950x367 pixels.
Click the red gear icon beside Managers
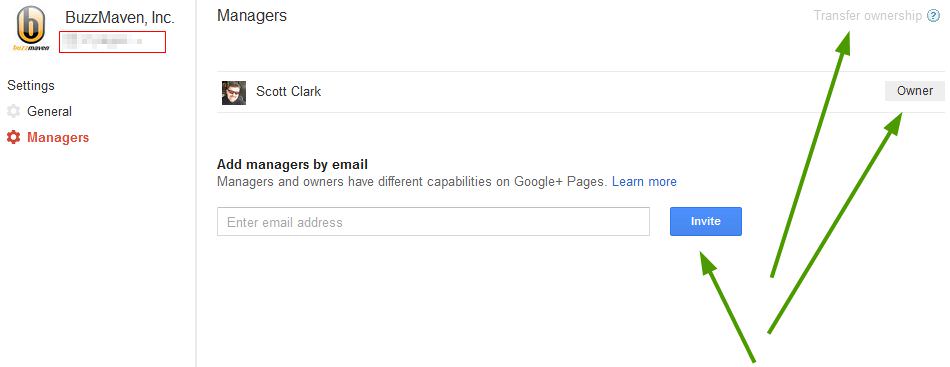point(13,137)
